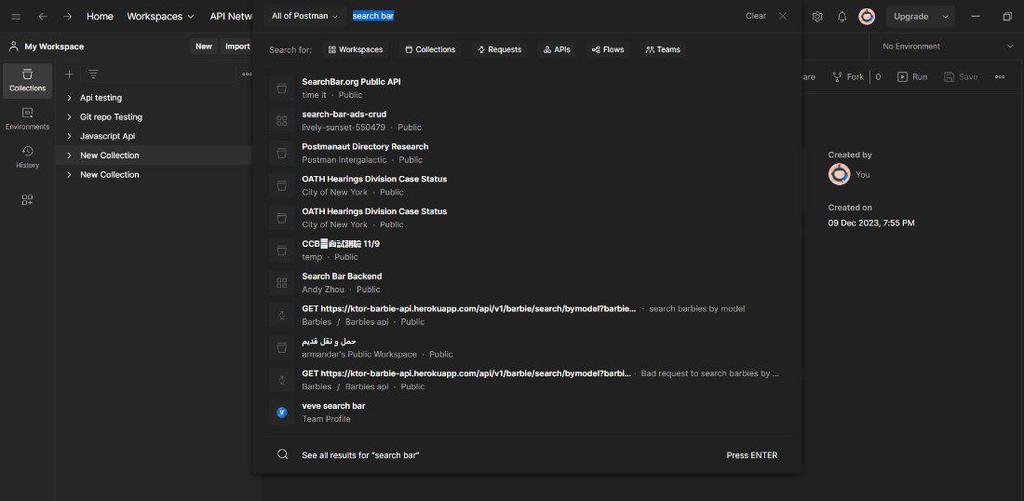Click the search input with 'search bar'
Image resolution: width=1024 pixels, height=501 pixels.
[x=543, y=16]
